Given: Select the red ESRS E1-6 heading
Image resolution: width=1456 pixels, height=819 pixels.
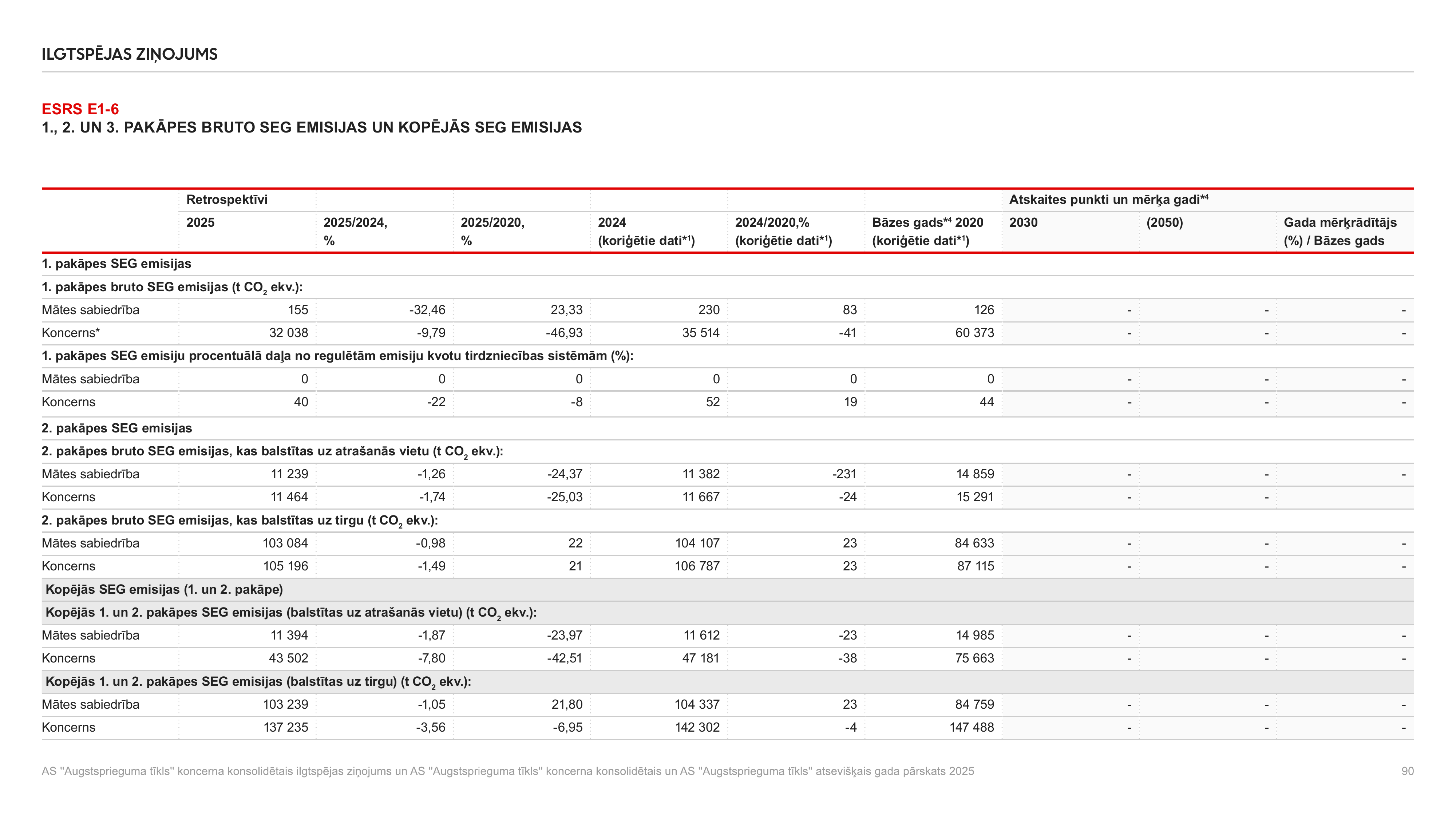Looking at the screenshot, I should pyautogui.click(x=80, y=109).
